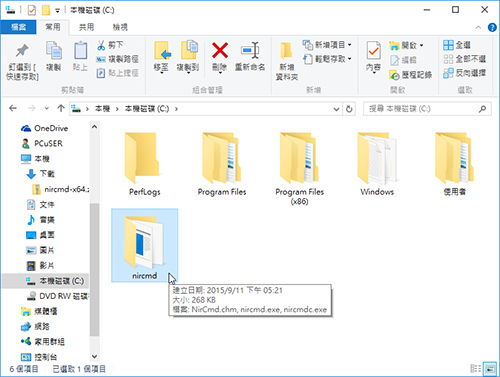The width and height of the screenshot is (500, 377).
Task: Click the Quick Access Toolbar new folder icon
Action: coord(46,10)
